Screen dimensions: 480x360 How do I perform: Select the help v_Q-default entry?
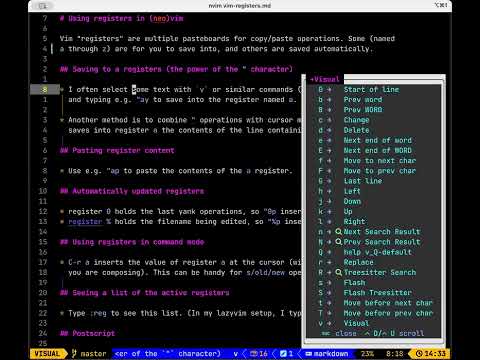coord(378,252)
